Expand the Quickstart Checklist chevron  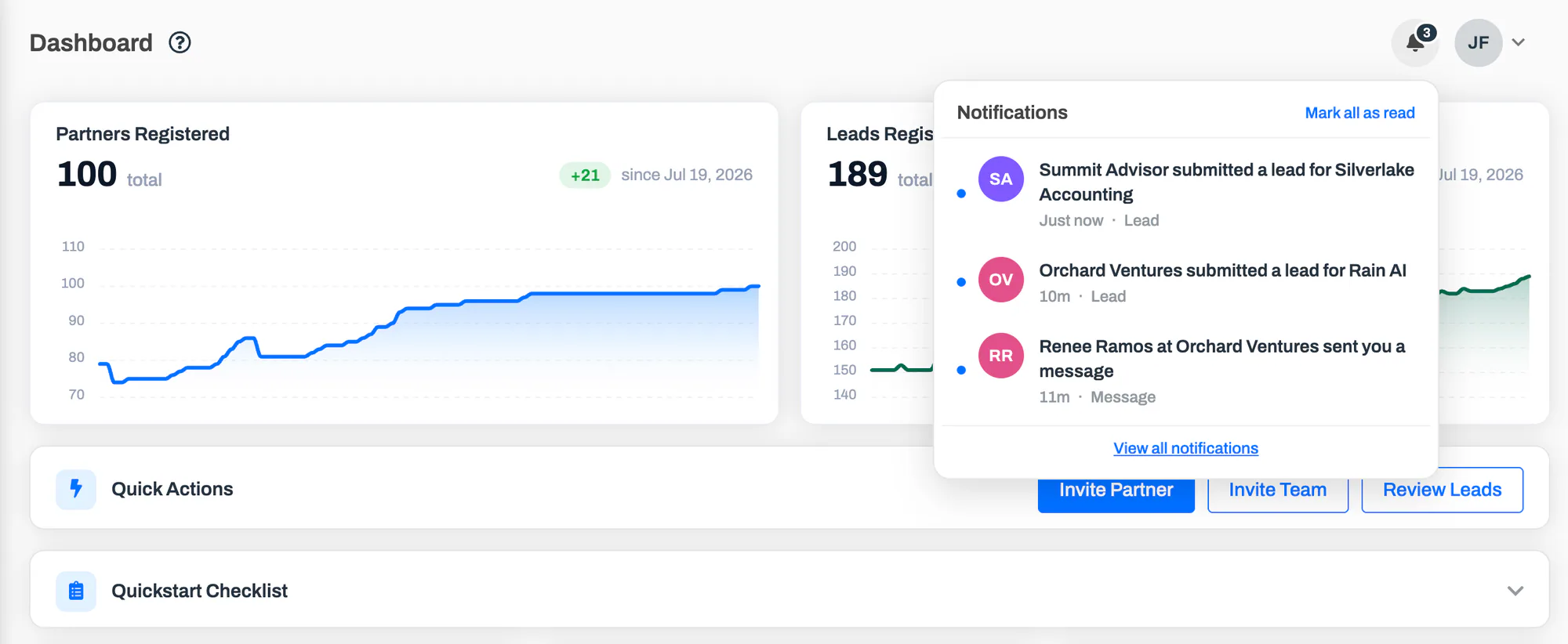point(1515,591)
